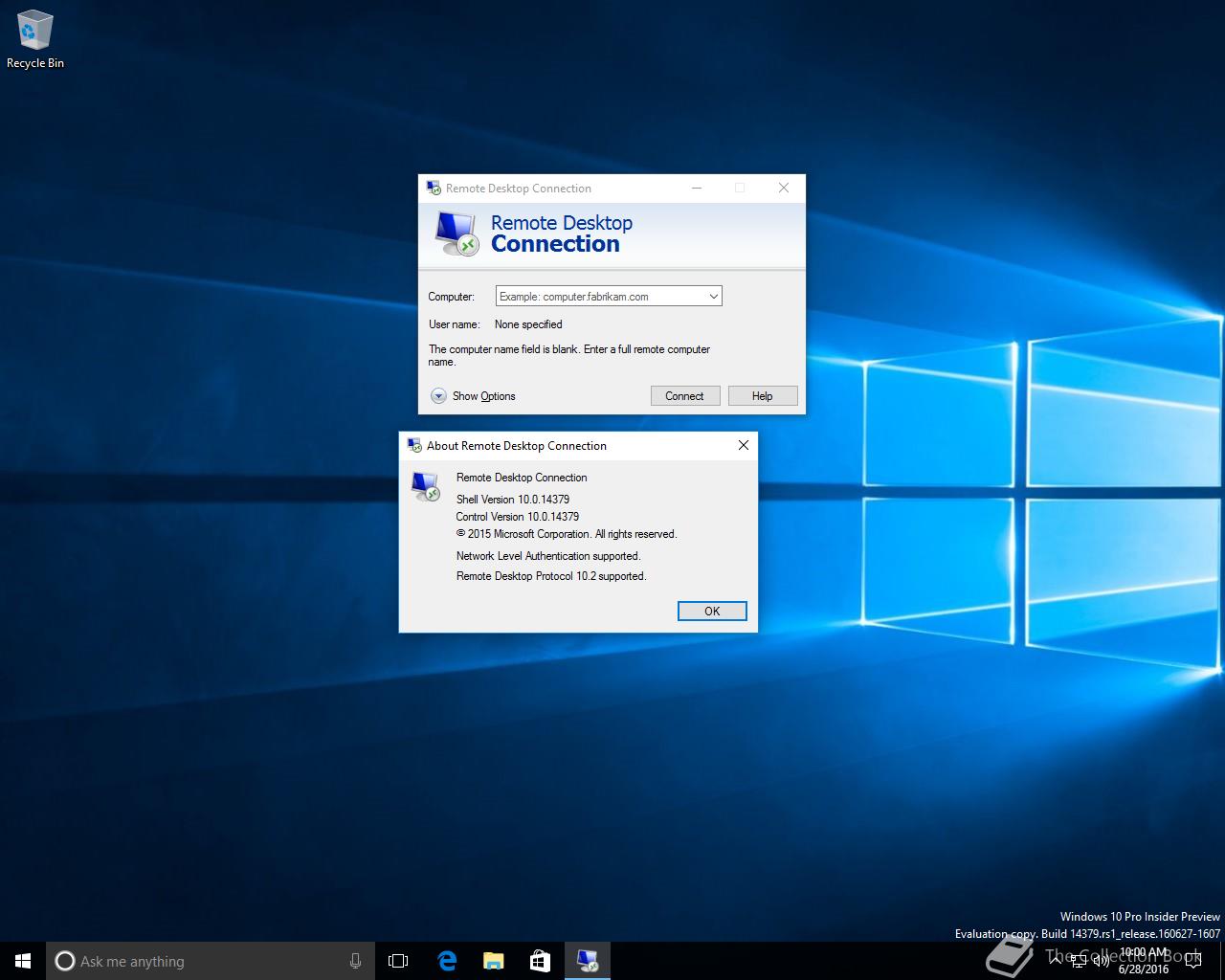This screenshot has width=1225, height=980.
Task: Select Remote Desktop Connection taskbar icon
Action: pos(588,961)
